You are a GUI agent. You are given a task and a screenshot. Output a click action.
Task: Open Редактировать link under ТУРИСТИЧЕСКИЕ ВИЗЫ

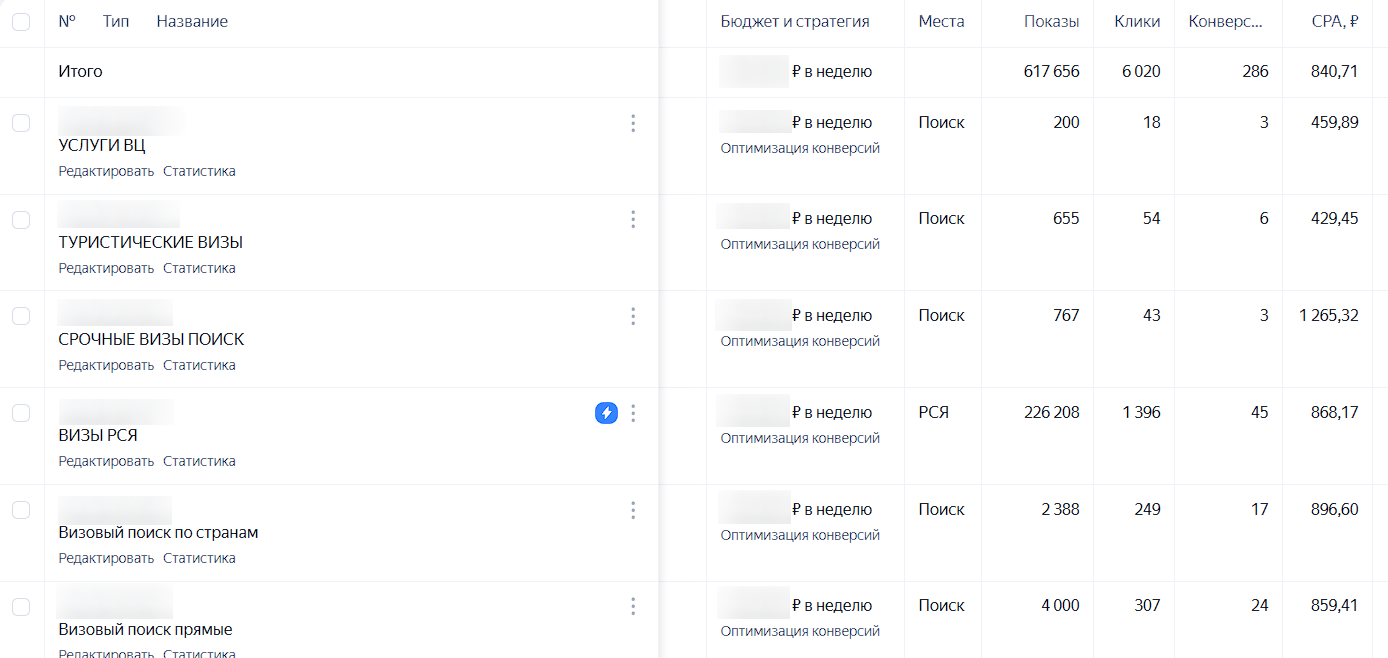tap(106, 268)
